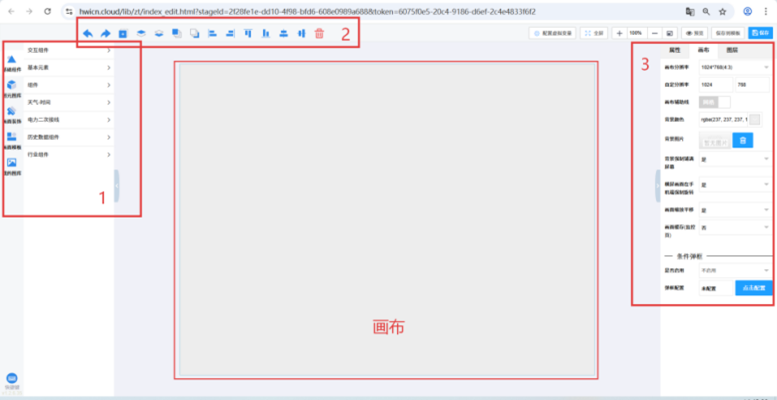This screenshot has height=400, width=777.
Task: Collapse the left component panel handle
Action: [117, 185]
